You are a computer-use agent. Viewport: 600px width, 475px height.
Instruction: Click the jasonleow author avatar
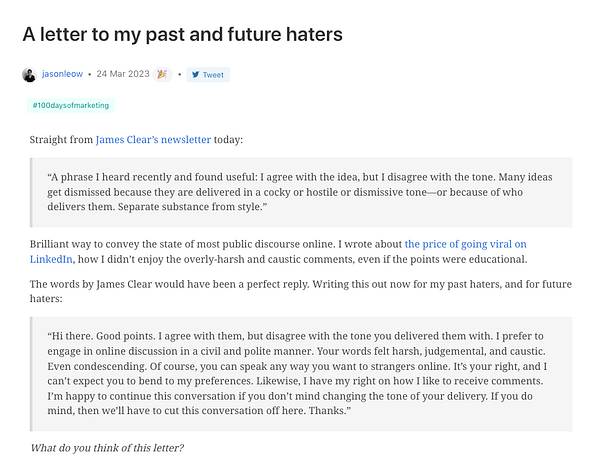tap(29, 74)
